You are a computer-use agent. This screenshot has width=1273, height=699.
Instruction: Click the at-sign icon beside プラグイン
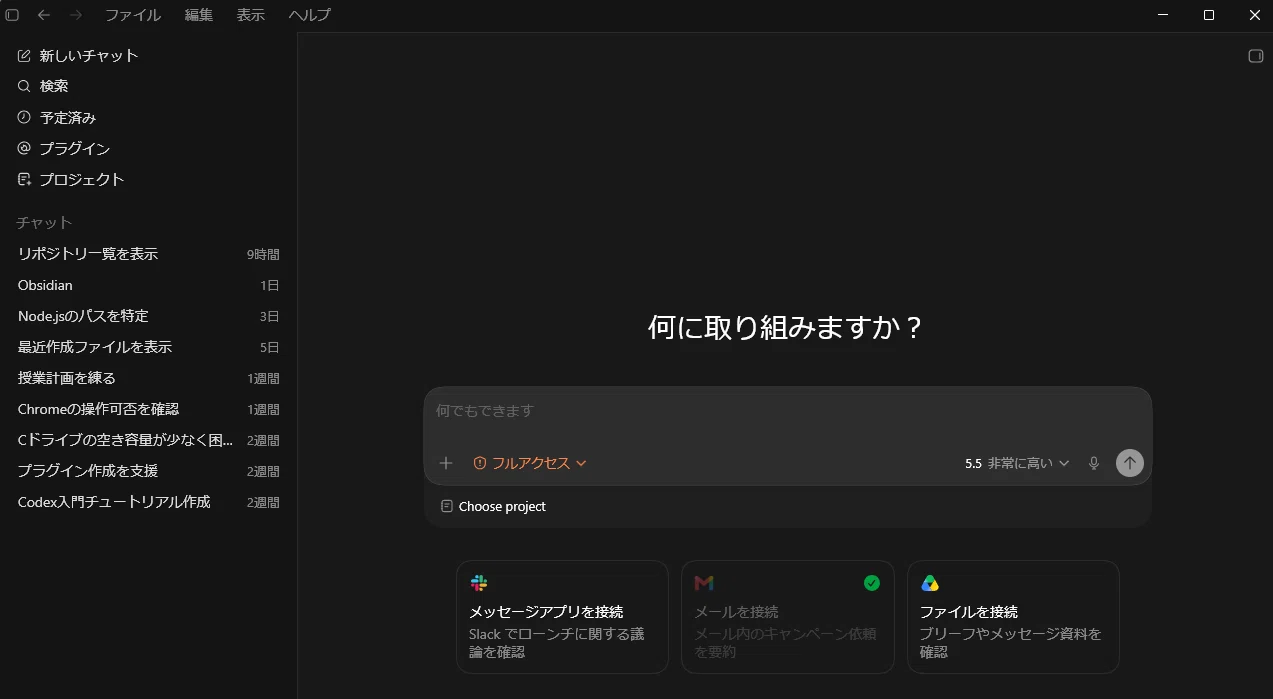pos(25,148)
